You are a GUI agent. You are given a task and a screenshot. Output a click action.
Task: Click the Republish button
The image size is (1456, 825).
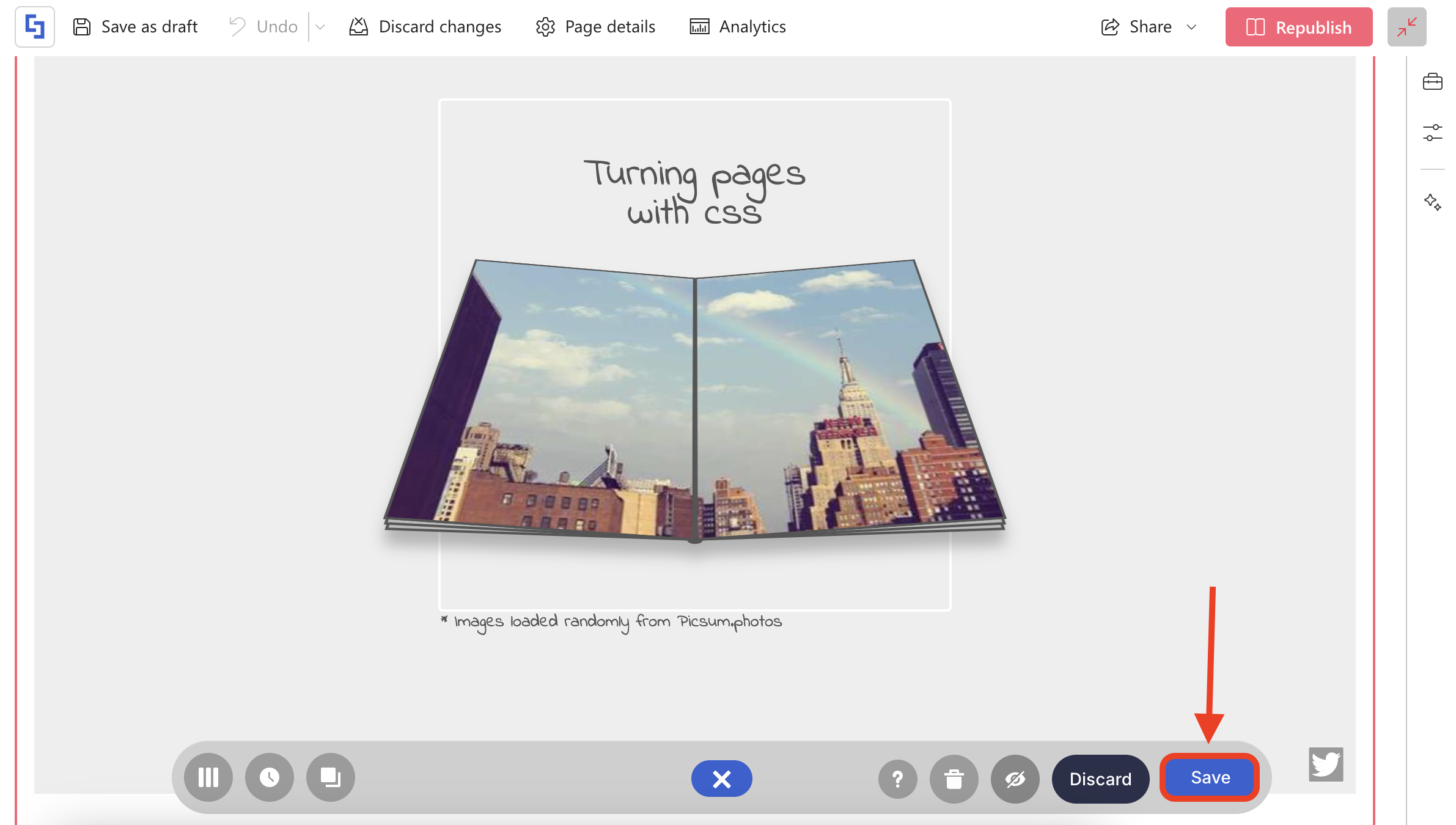1298,27
